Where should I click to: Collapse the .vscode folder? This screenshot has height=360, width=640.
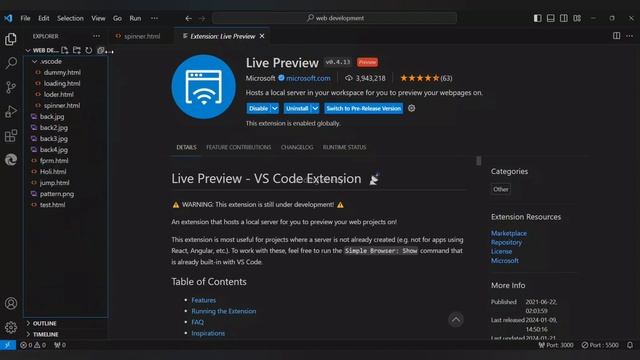34,61
